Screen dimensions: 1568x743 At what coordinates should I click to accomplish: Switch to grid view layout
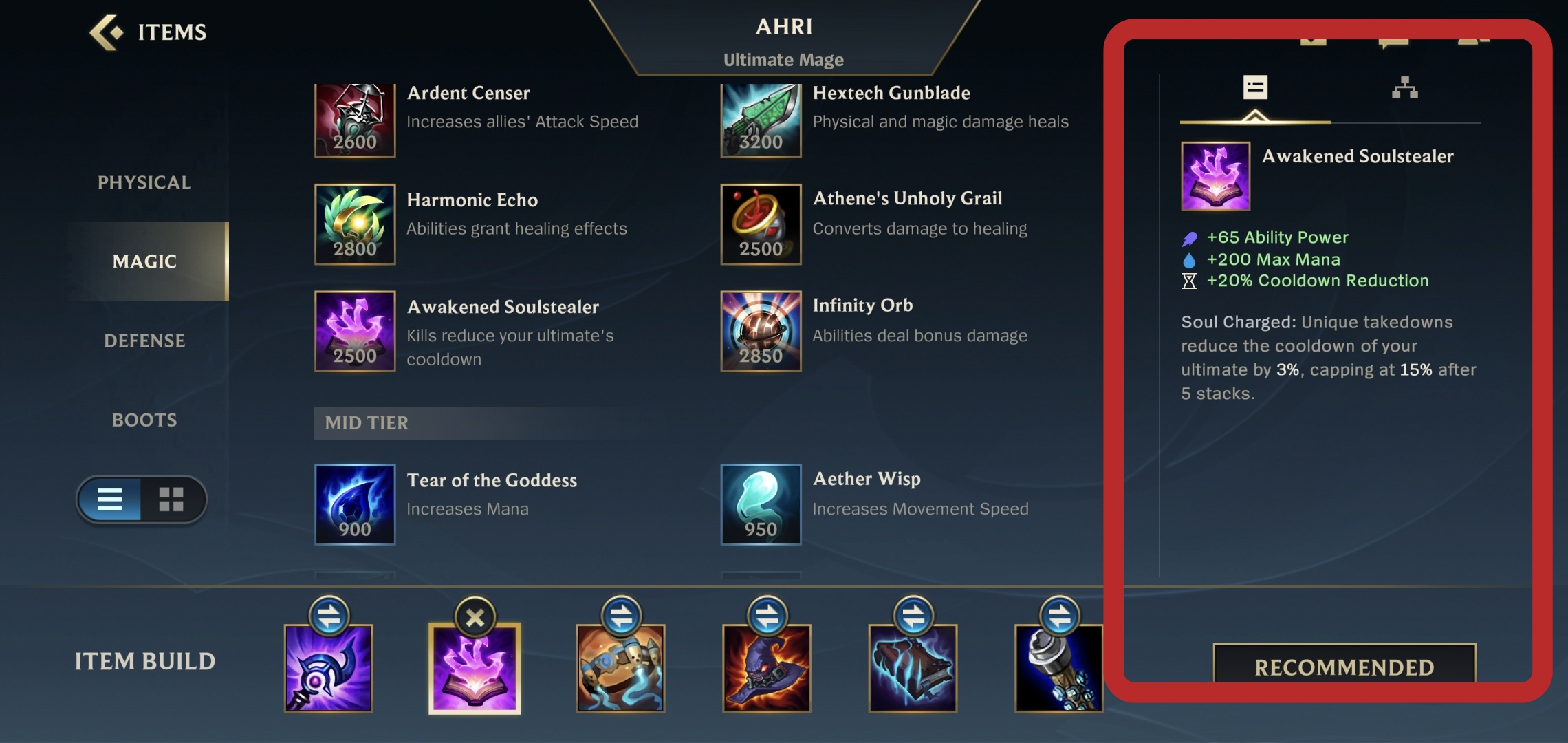tap(171, 499)
